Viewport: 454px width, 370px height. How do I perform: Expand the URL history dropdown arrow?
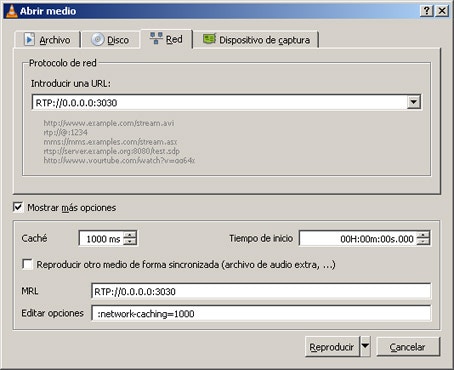pyautogui.click(x=413, y=102)
